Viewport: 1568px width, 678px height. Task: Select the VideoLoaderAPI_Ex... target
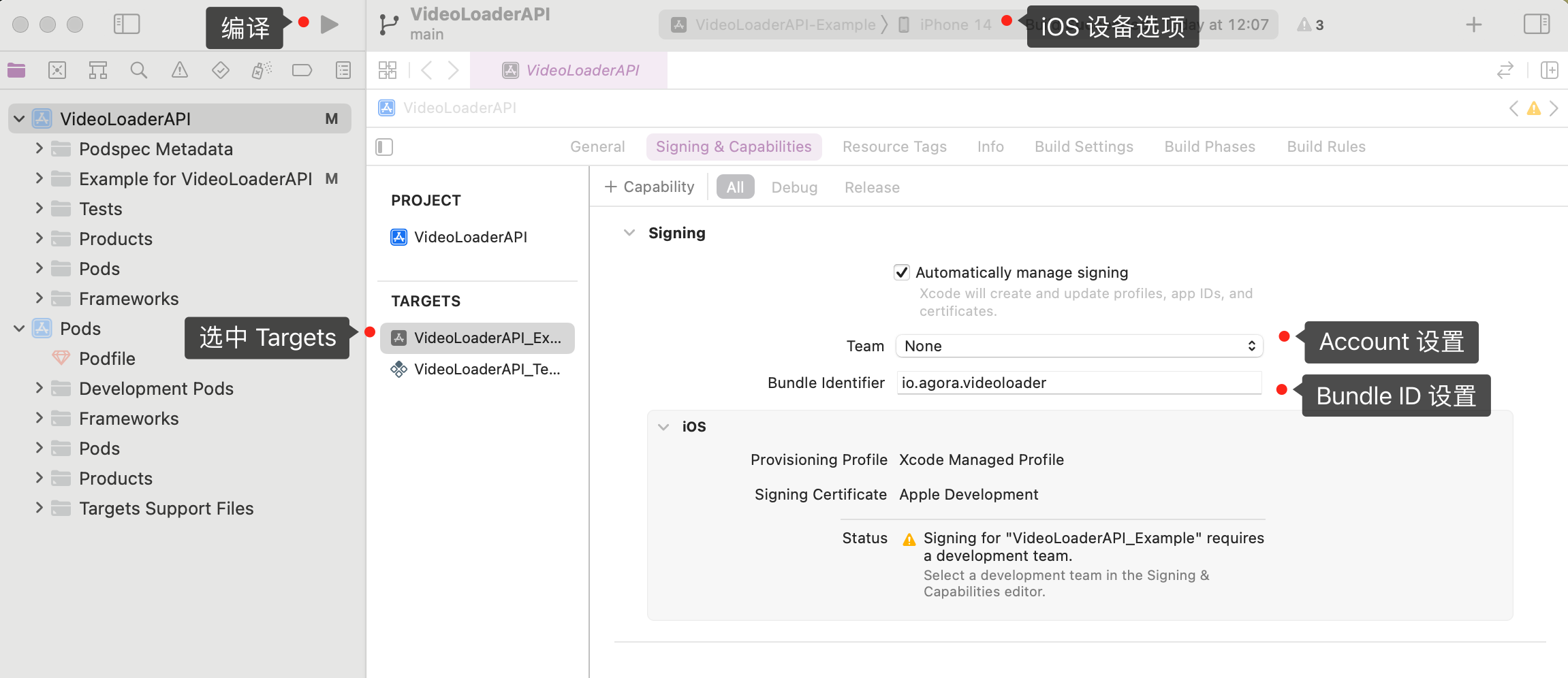coord(477,338)
